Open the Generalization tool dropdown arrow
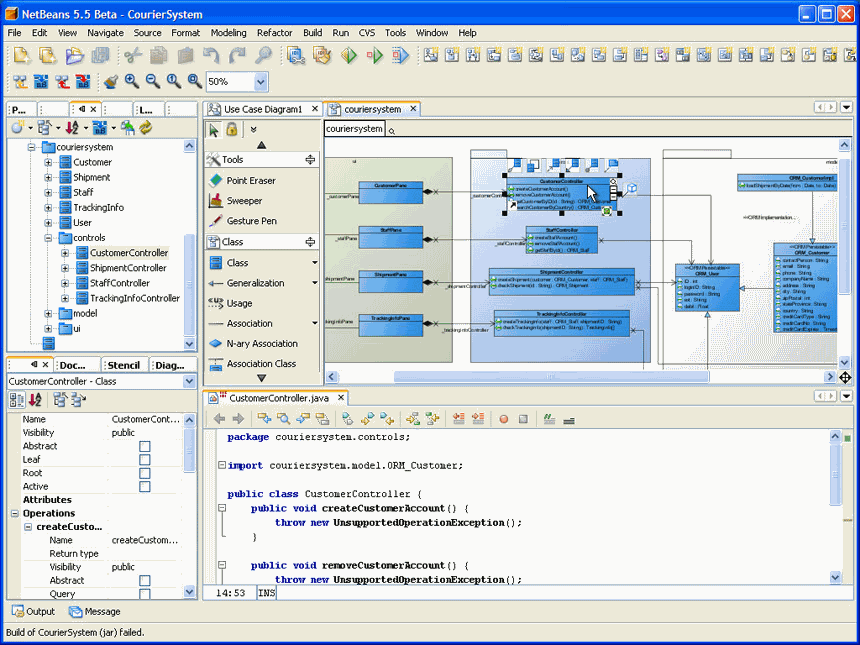Screen dimensions: 860x645 (315, 283)
